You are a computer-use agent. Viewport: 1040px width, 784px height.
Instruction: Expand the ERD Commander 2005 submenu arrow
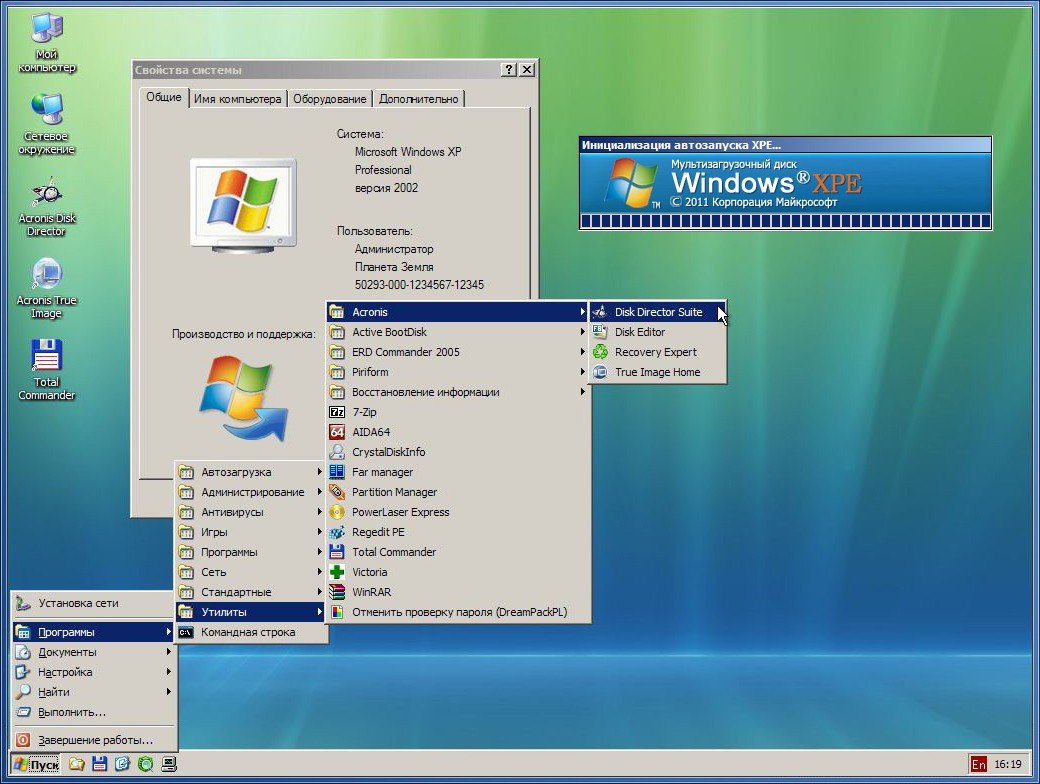click(582, 352)
